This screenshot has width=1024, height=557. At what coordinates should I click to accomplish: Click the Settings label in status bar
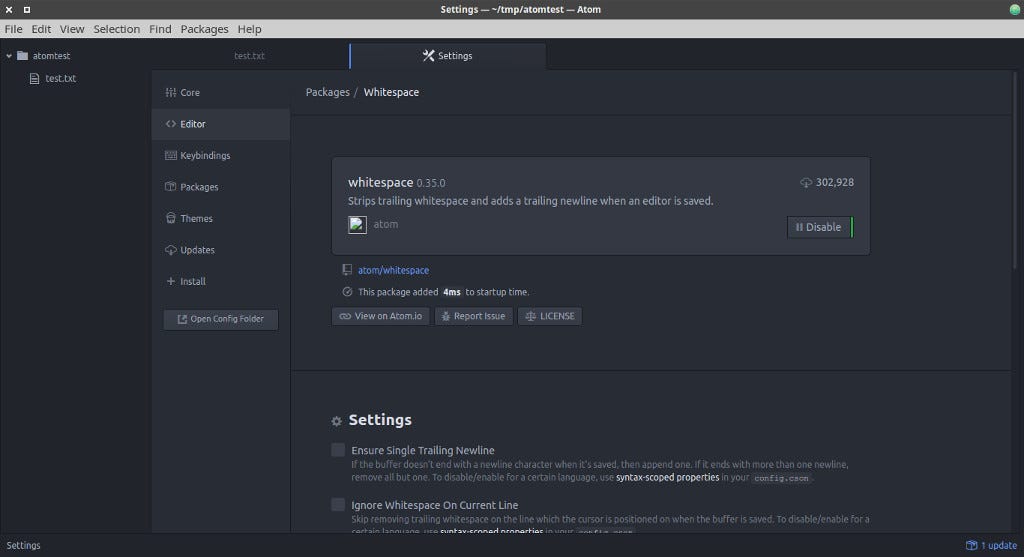(24, 545)
